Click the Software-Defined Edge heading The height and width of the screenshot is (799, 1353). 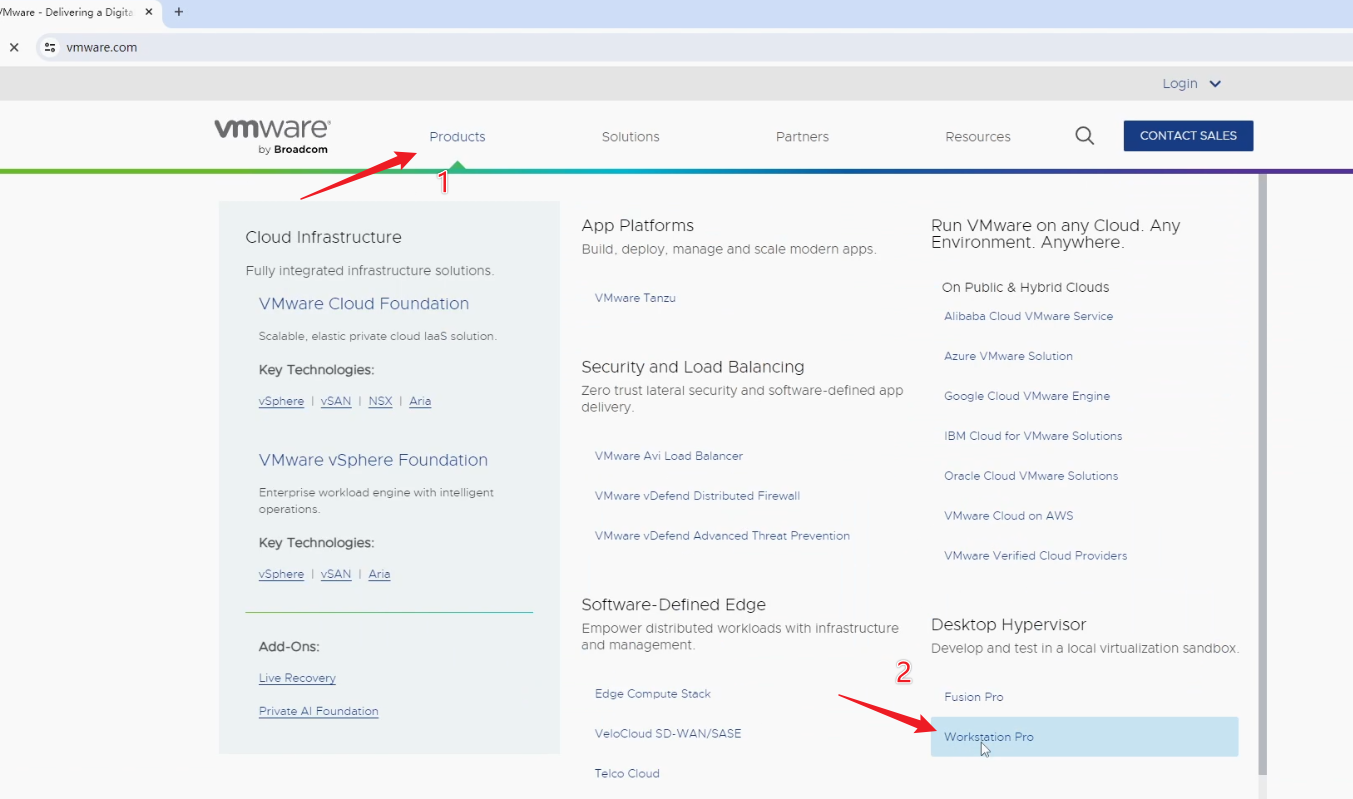(673, 605)
